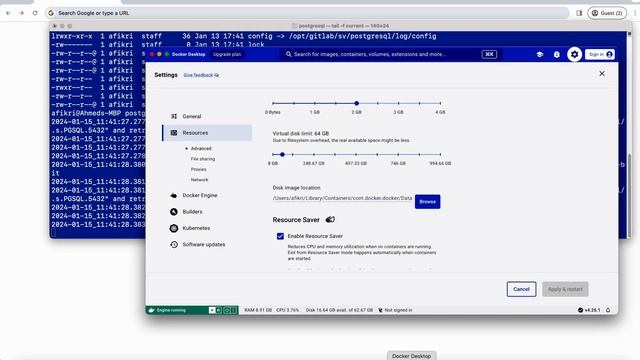640x360 pixels.
Task: Click the notifications bell icon in the status bar
Action: tap(608, 310)
